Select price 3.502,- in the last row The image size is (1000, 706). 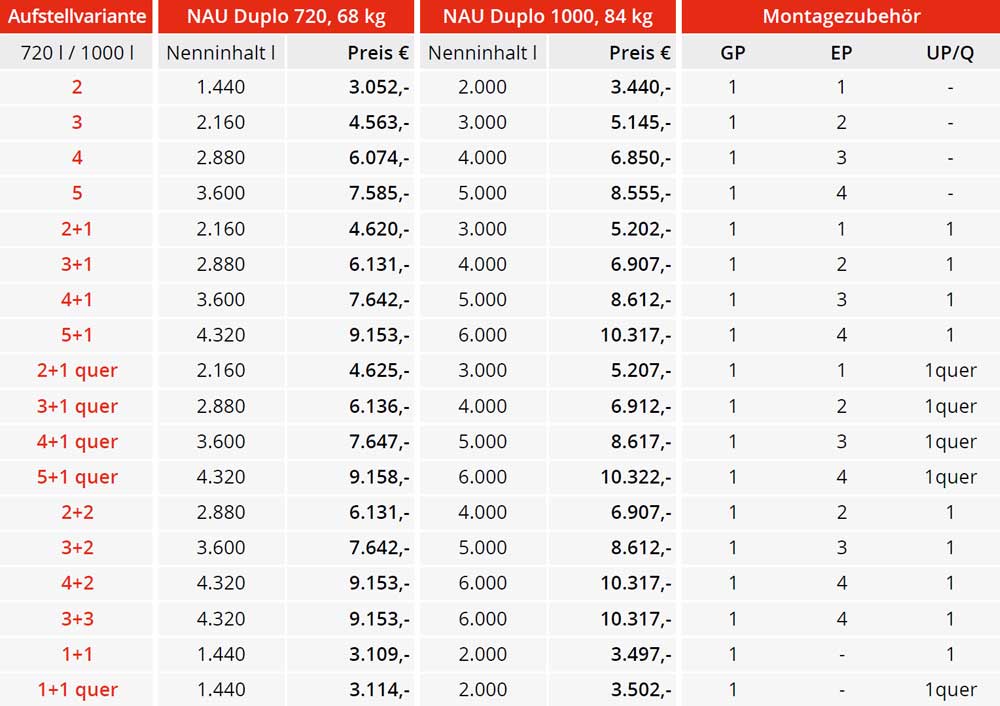641,689
